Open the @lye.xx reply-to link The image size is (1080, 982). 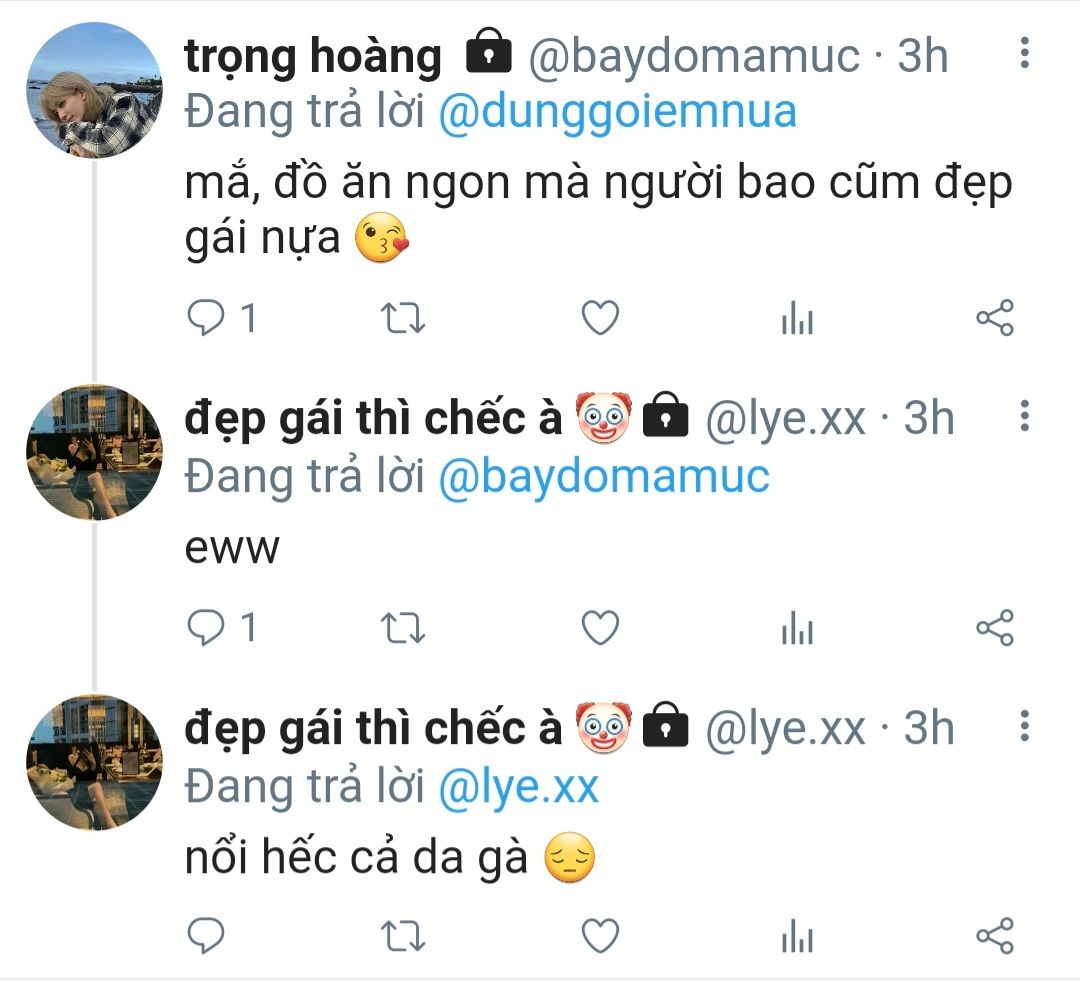[x=518, y=786]
